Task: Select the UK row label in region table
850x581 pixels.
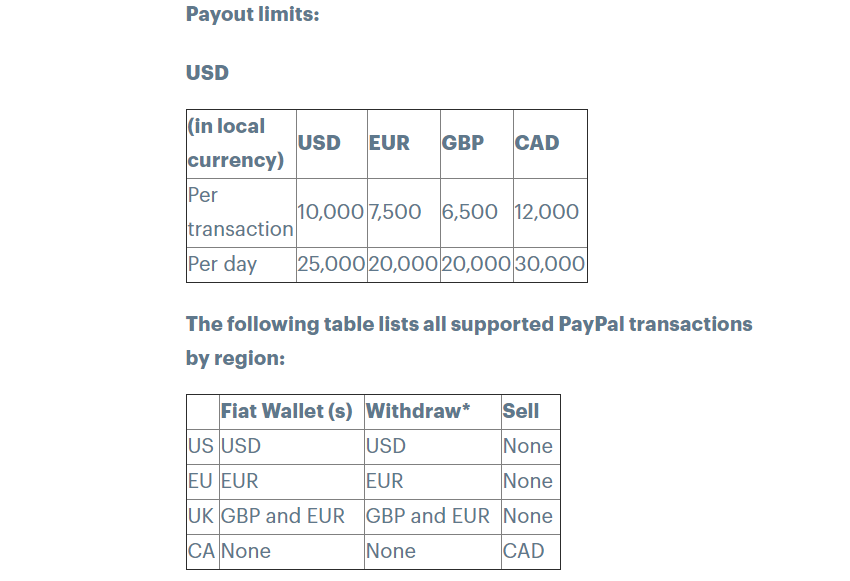Action: [203, 517]
